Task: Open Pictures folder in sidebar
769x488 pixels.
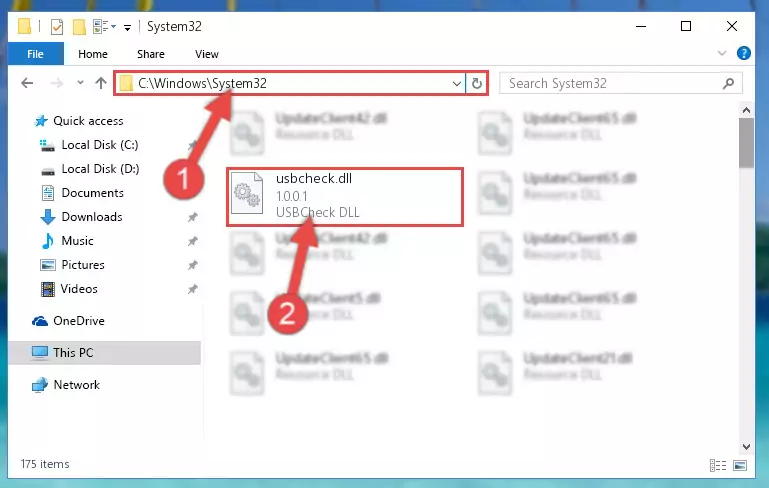Action: click(83, 265)
